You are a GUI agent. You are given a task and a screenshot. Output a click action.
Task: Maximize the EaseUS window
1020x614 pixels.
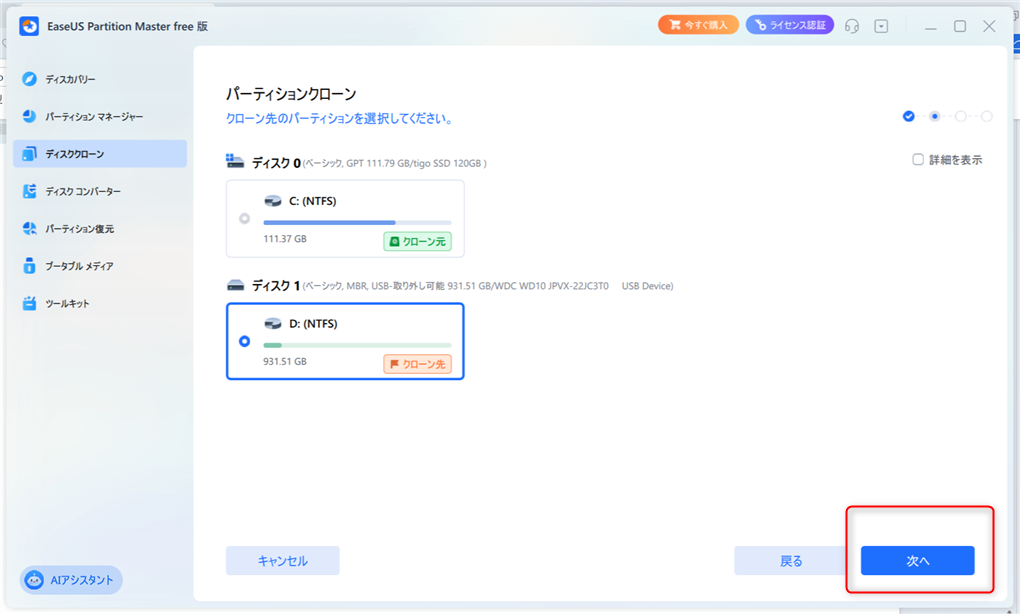point(960,26)
